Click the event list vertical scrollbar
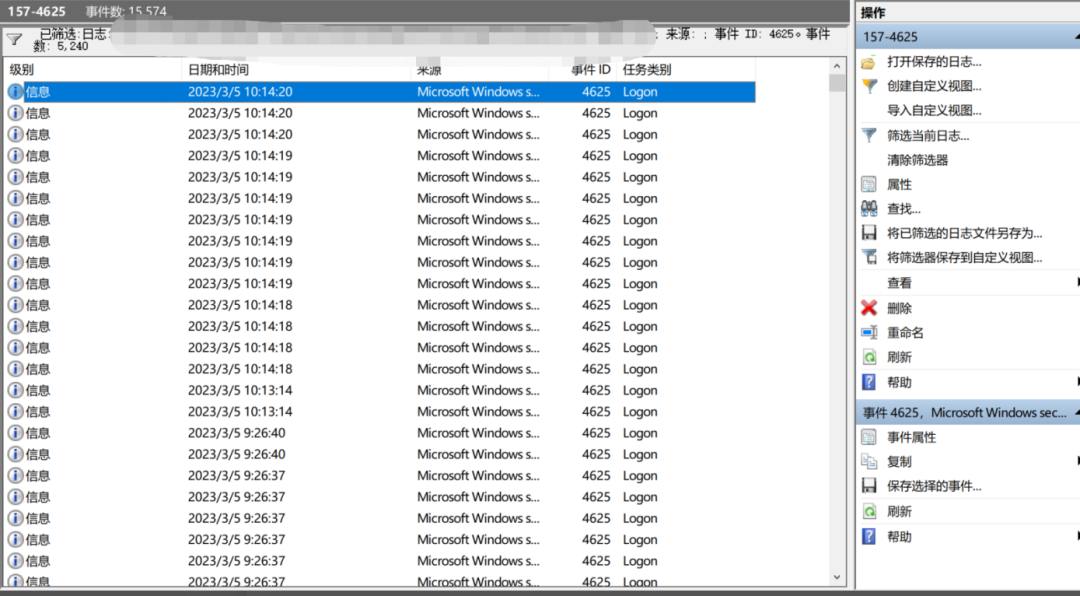1080x596 pixels. tap(837, 320)
